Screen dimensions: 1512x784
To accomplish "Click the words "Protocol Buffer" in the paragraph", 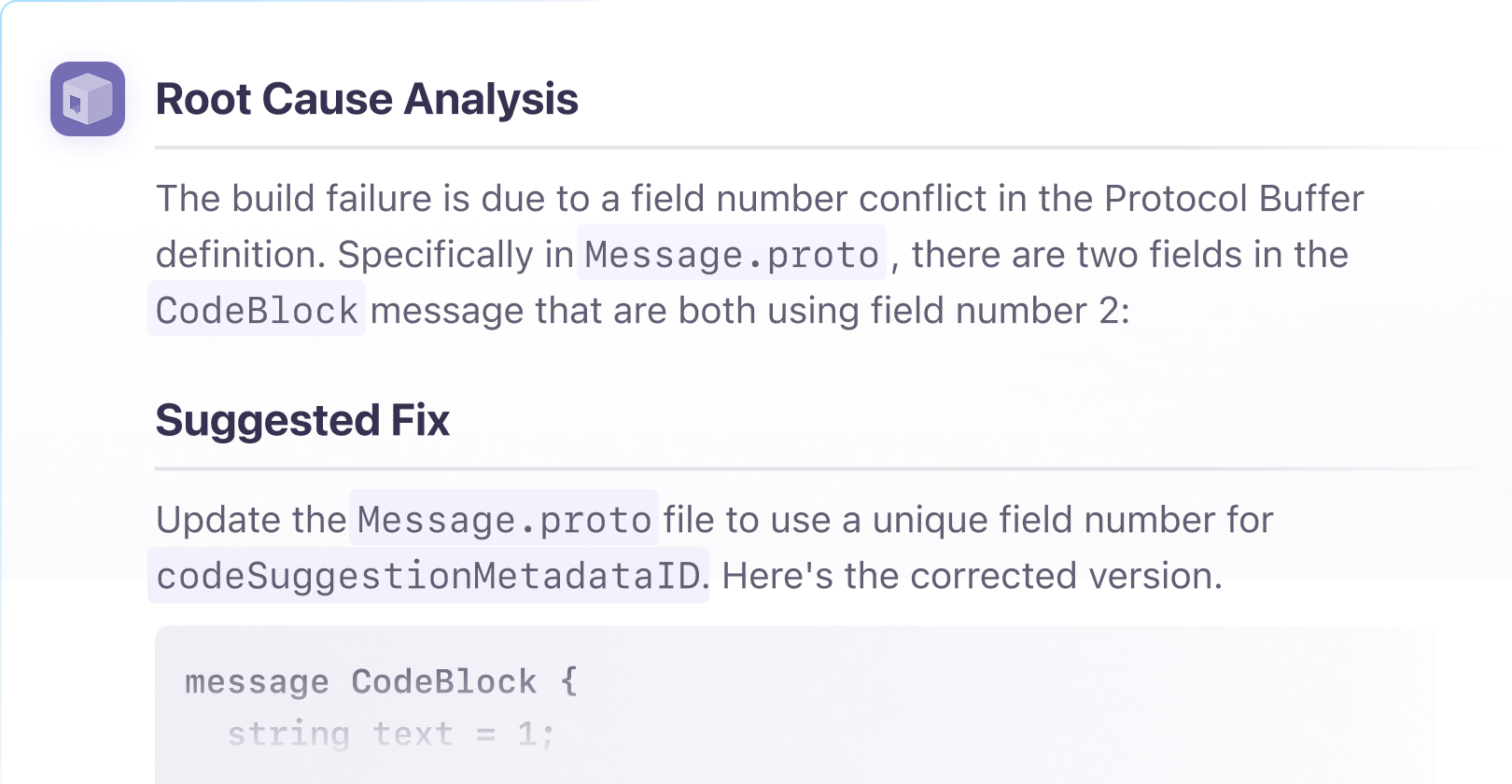I will [1233, 198].
